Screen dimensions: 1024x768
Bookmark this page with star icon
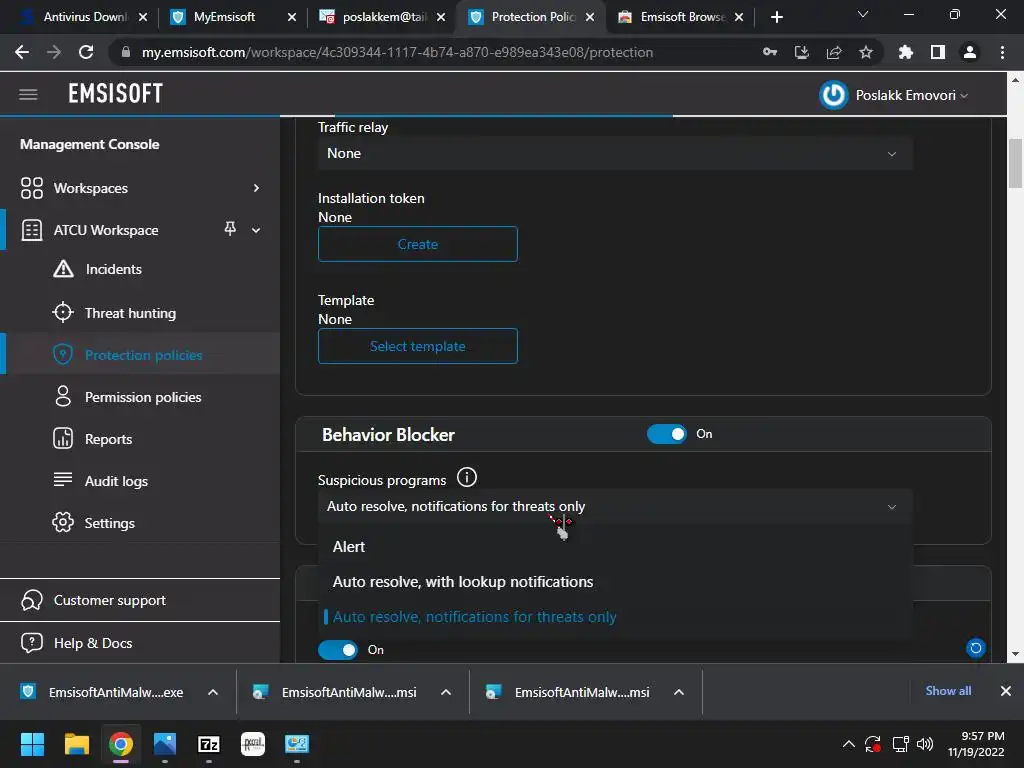point(866,52)
